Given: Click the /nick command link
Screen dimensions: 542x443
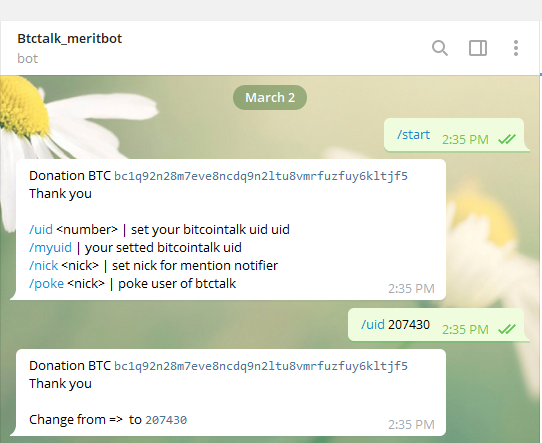Looking at the screenshot, I should [44, 266].
